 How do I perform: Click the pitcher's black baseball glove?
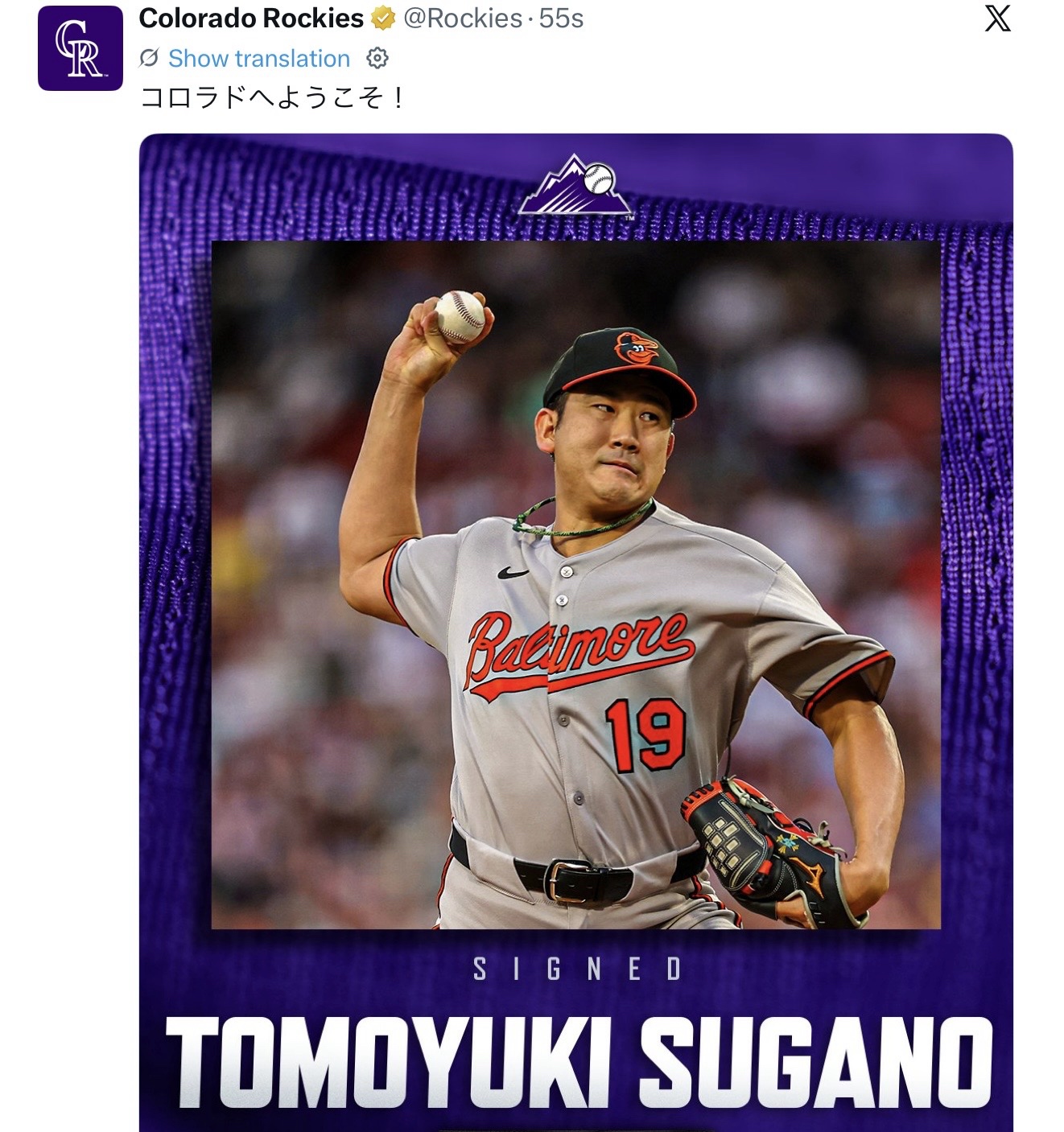(x=763, y=848)
